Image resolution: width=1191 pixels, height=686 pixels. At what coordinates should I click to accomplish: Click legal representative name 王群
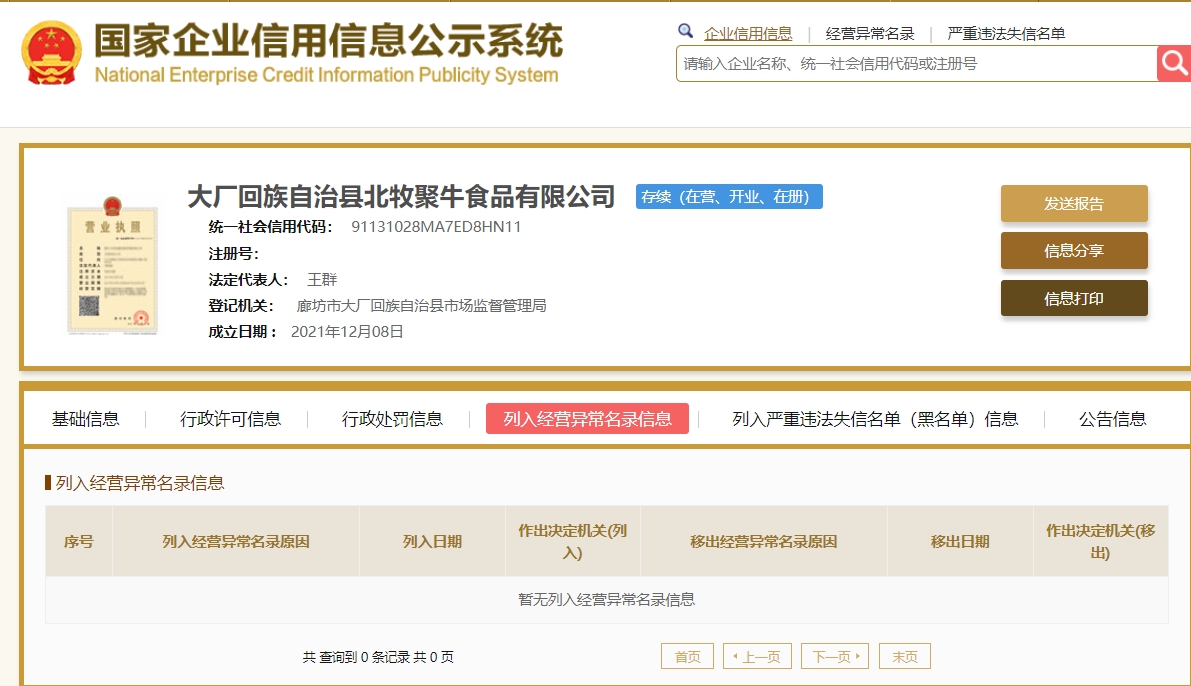322,280
